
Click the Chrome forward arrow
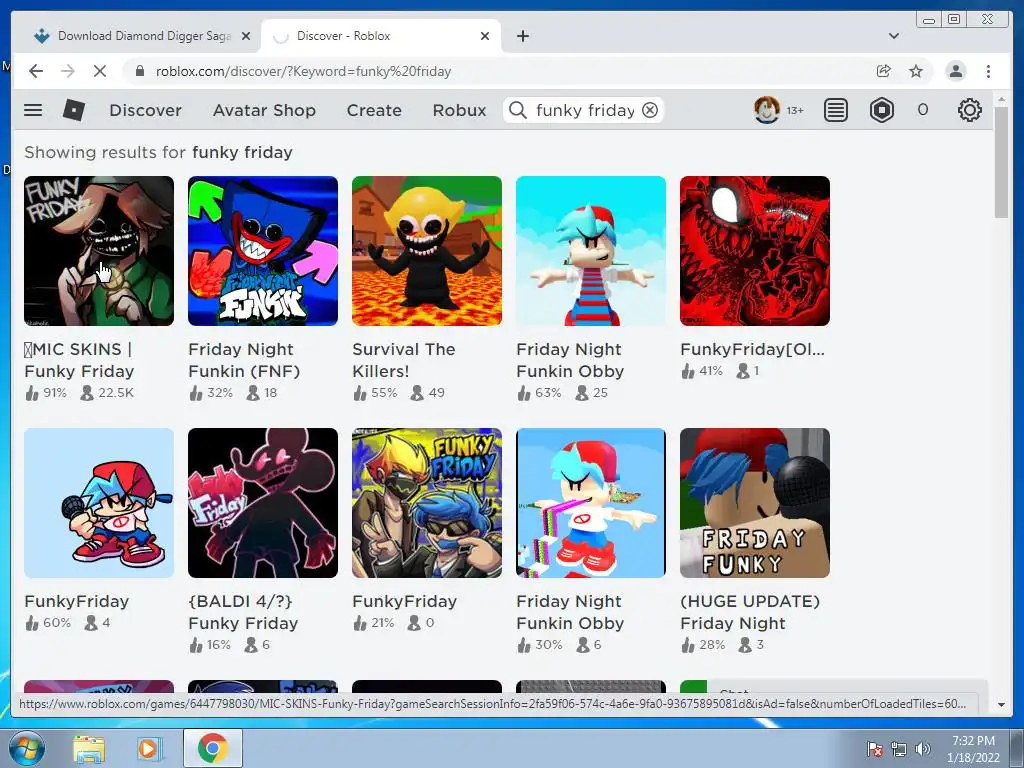point(68,71)
